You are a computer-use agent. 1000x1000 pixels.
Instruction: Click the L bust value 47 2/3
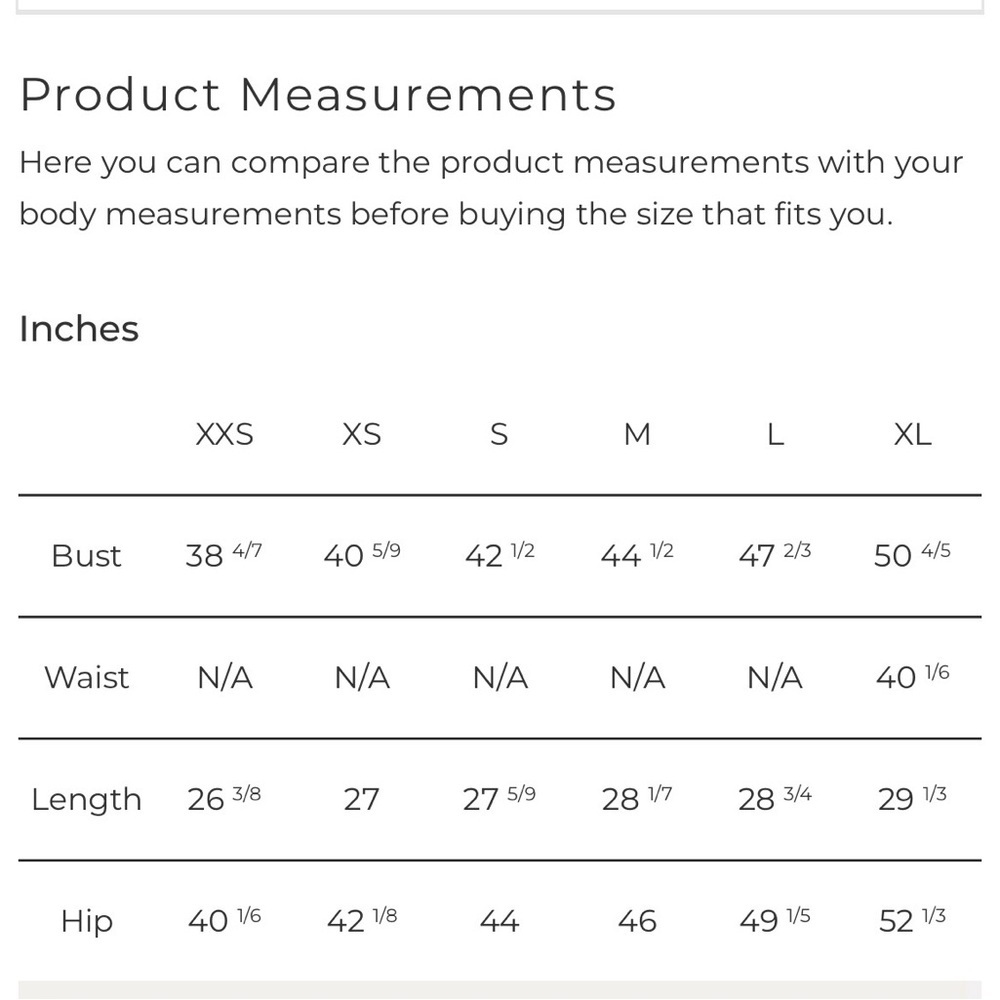[775, 555]
